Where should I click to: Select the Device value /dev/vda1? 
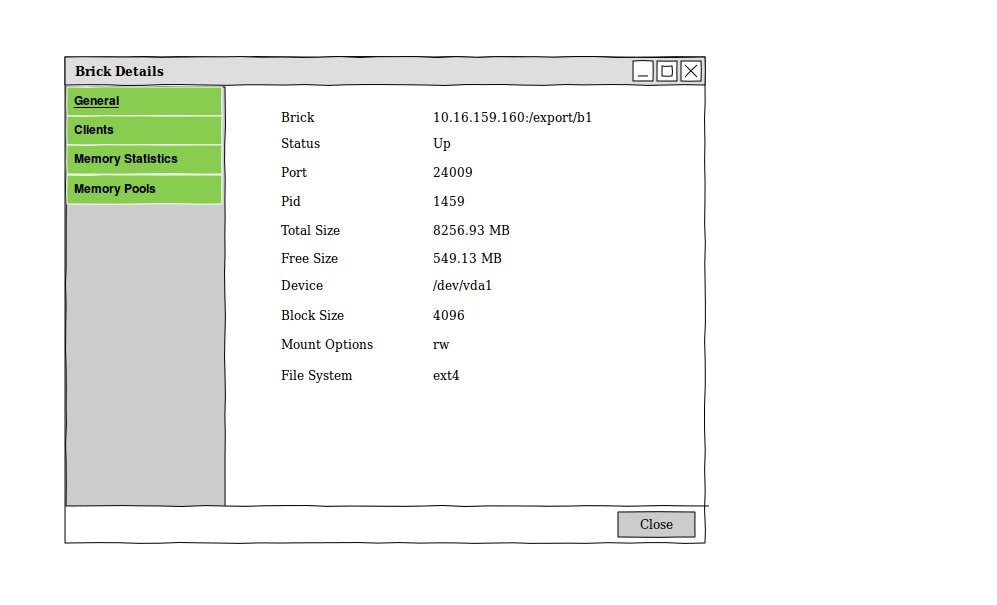[x=462, y=285]
